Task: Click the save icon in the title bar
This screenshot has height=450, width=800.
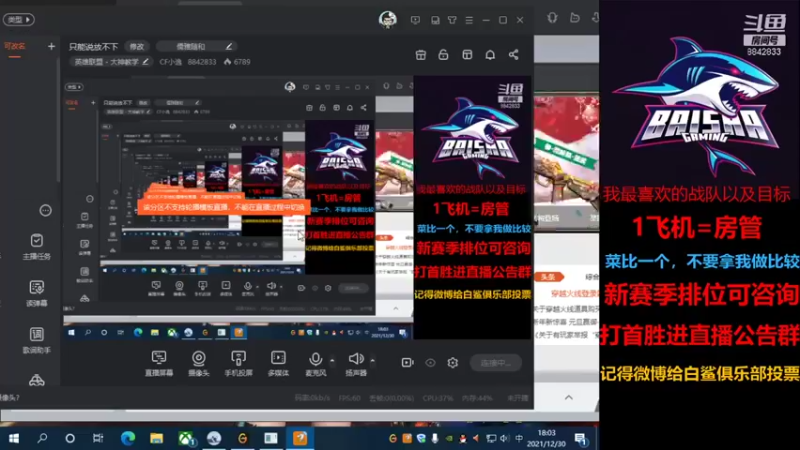Action: (435, 20)
